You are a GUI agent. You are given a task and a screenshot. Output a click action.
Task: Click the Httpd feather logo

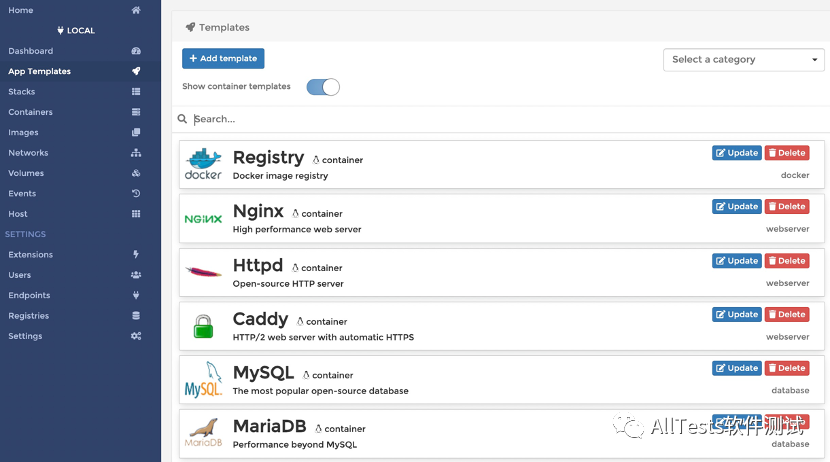pyautogui.click(x=203, y=272)
